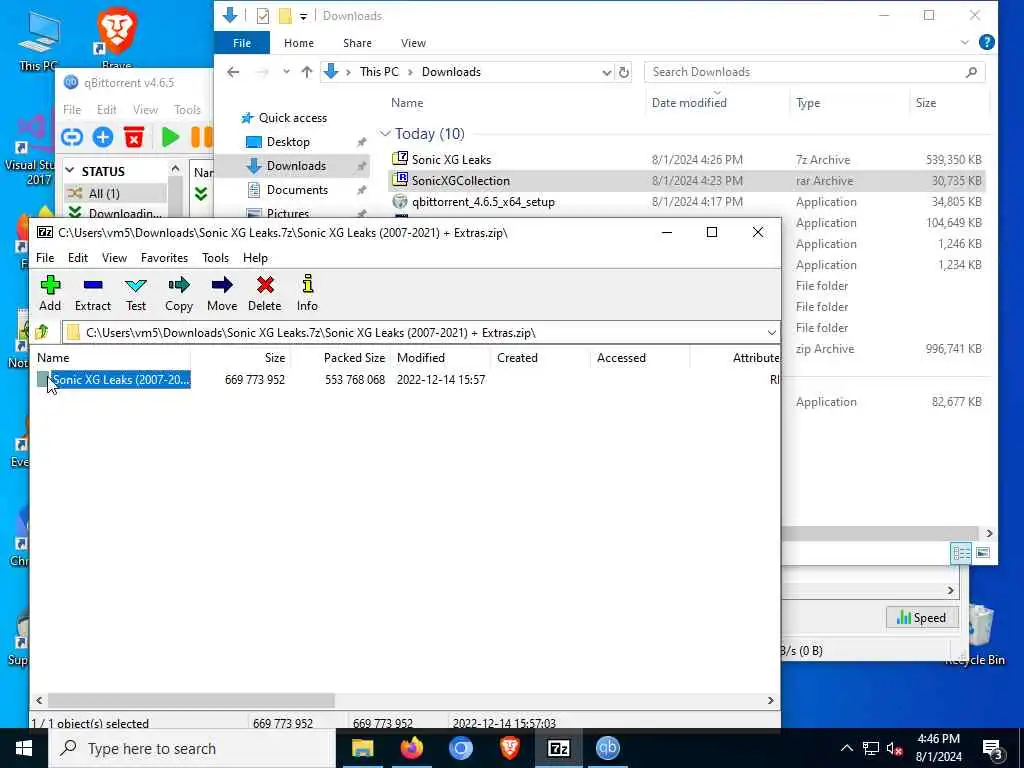Viewport: 1024px width, 768px height.
Task: Switch to the Share tab in Explorer
Action: 357,43
